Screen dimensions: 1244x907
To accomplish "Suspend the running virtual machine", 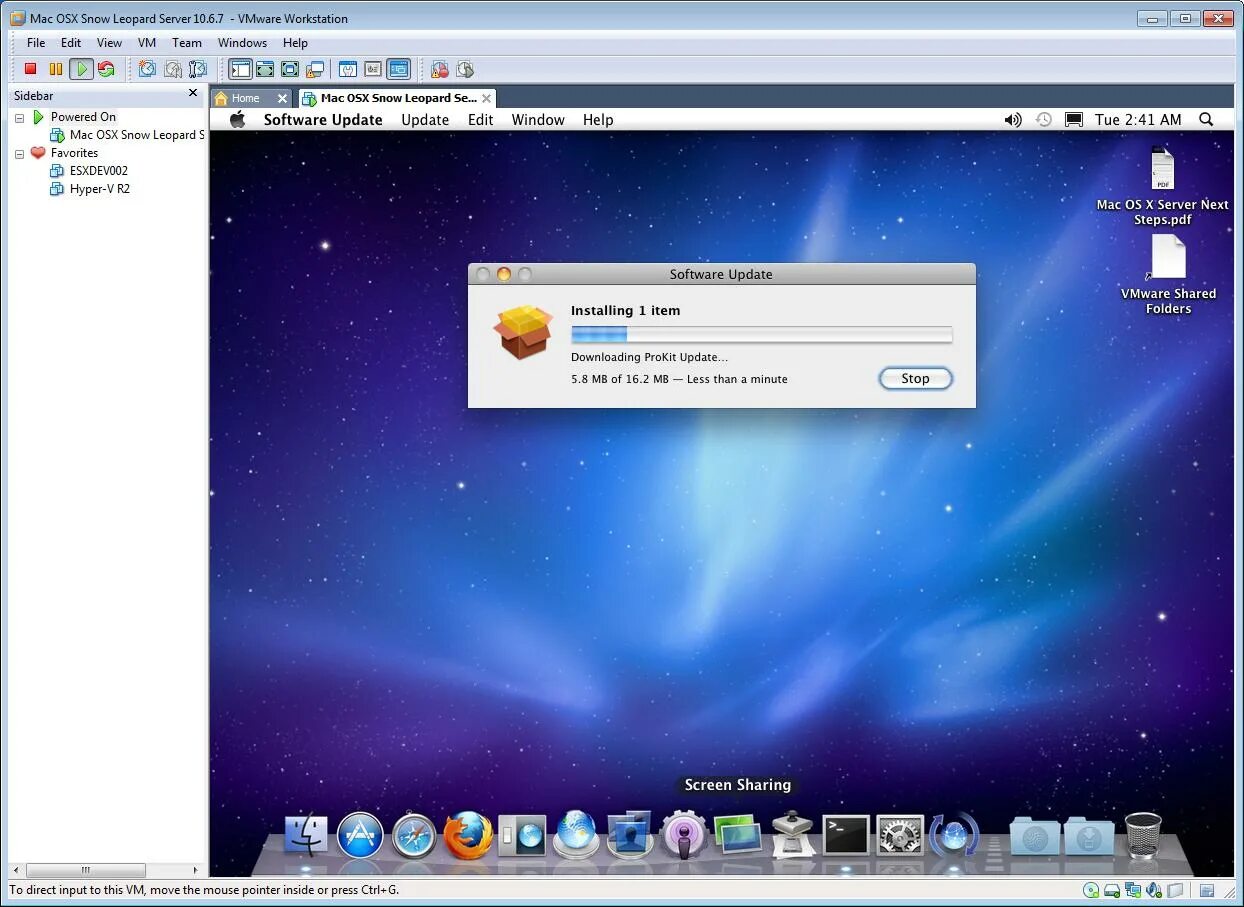I will (x=56, y=69).
